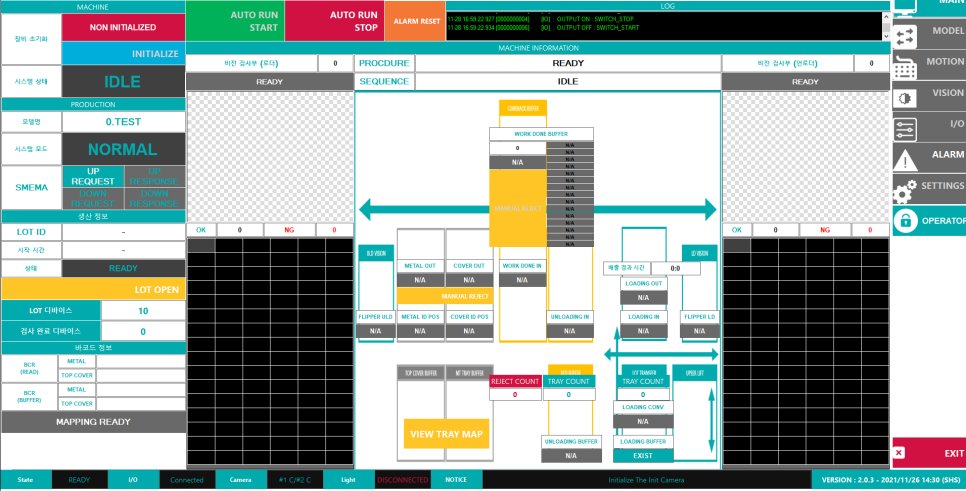Click the LOT device count field showing 10

click(143, 310)
